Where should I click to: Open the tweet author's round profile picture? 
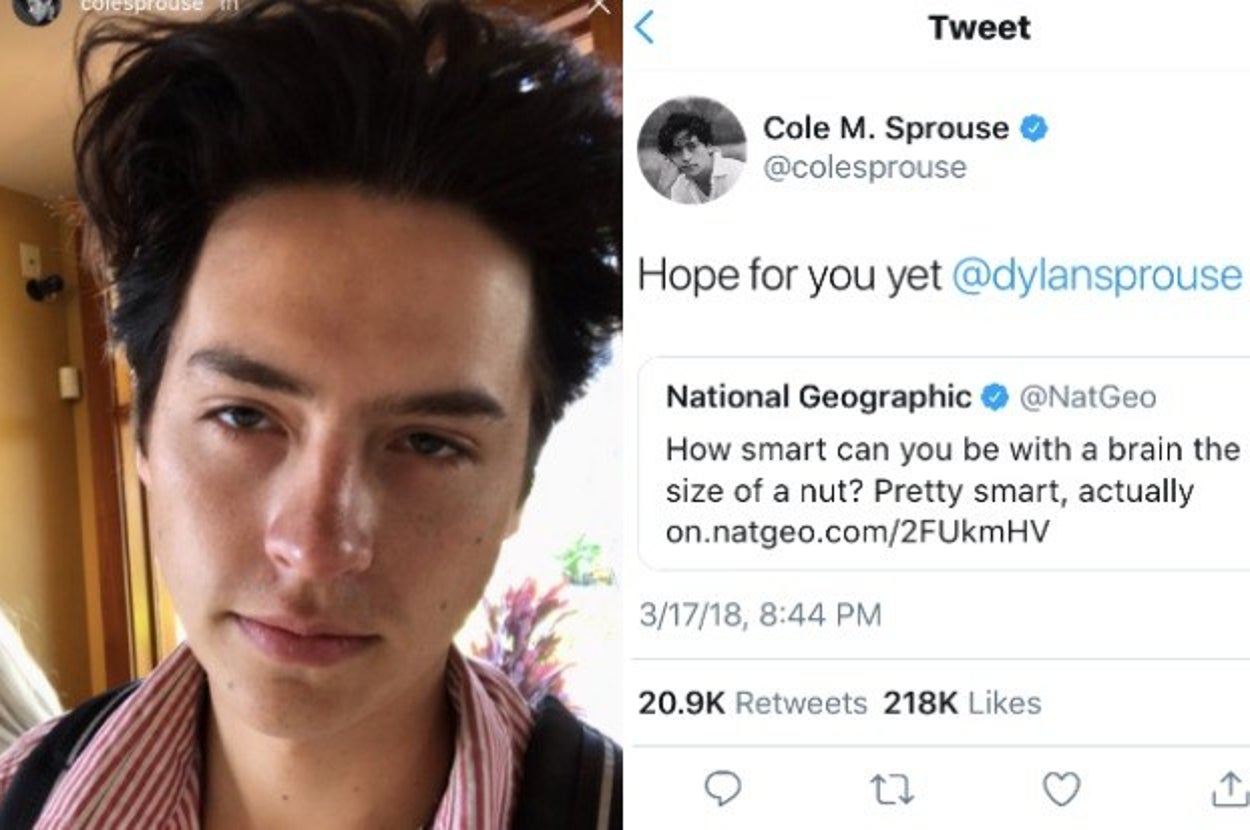click(x=691, y=150)
